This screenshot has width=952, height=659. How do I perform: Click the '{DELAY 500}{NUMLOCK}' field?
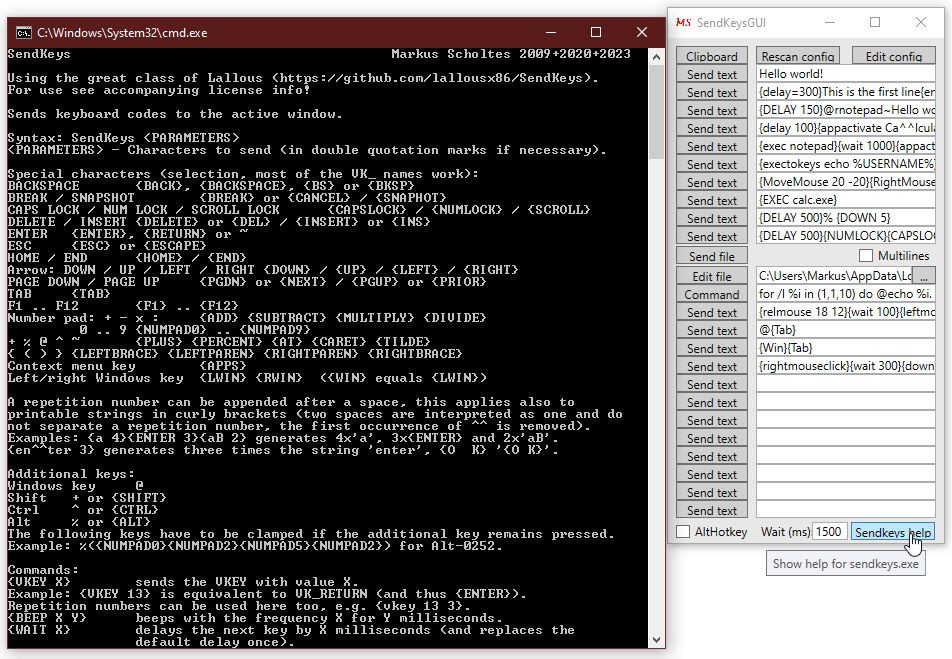point(845,236)
